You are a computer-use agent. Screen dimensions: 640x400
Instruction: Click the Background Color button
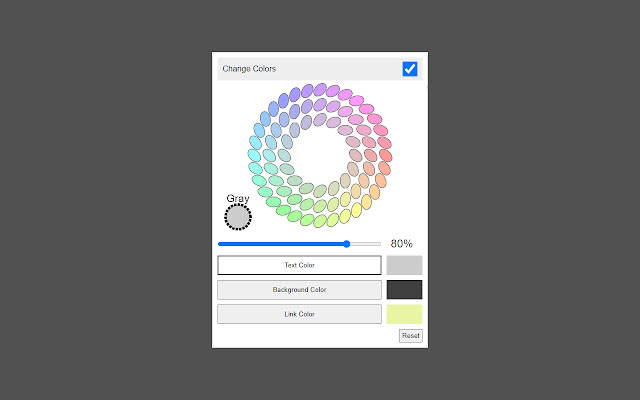299,290
